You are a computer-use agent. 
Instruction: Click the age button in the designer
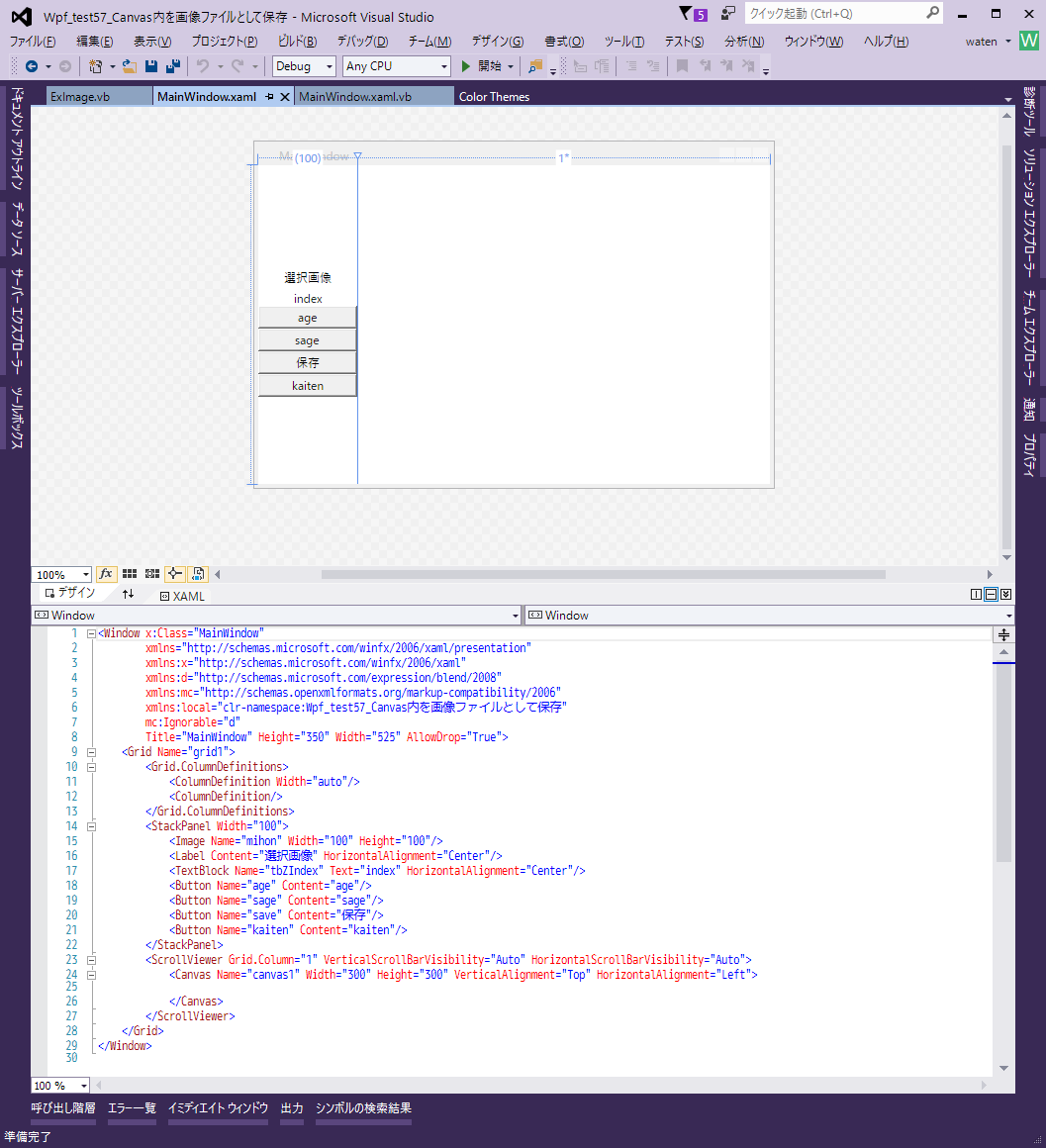click(308, 318)
